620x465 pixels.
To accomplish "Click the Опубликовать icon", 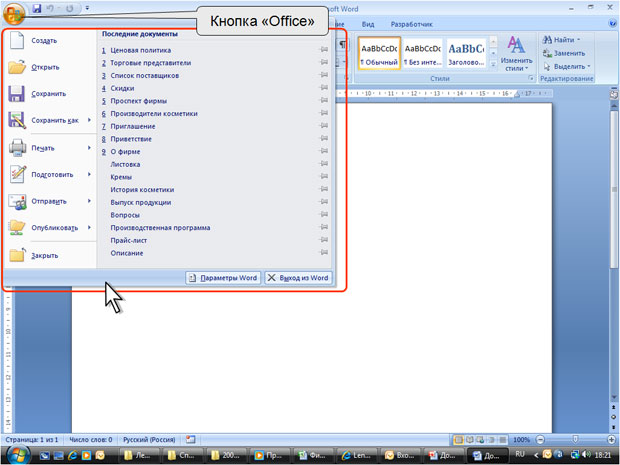I will click(x=17, y=228).
